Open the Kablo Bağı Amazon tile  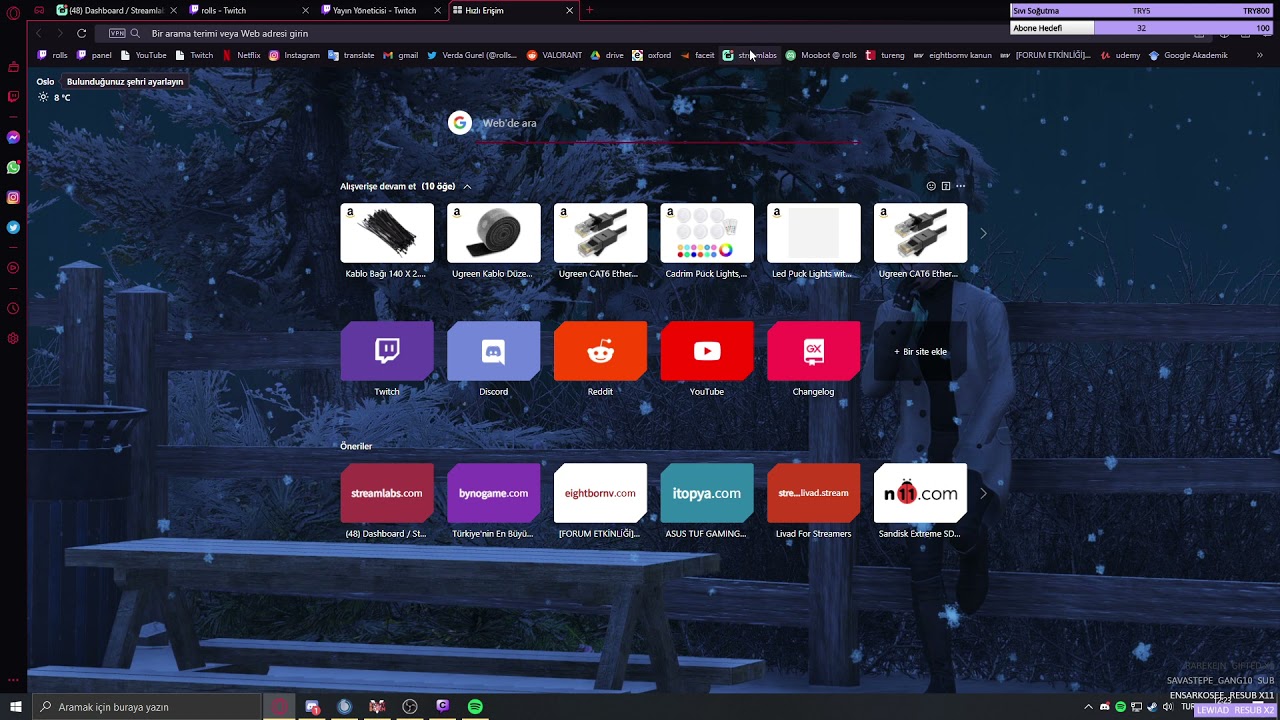[387, 241]
